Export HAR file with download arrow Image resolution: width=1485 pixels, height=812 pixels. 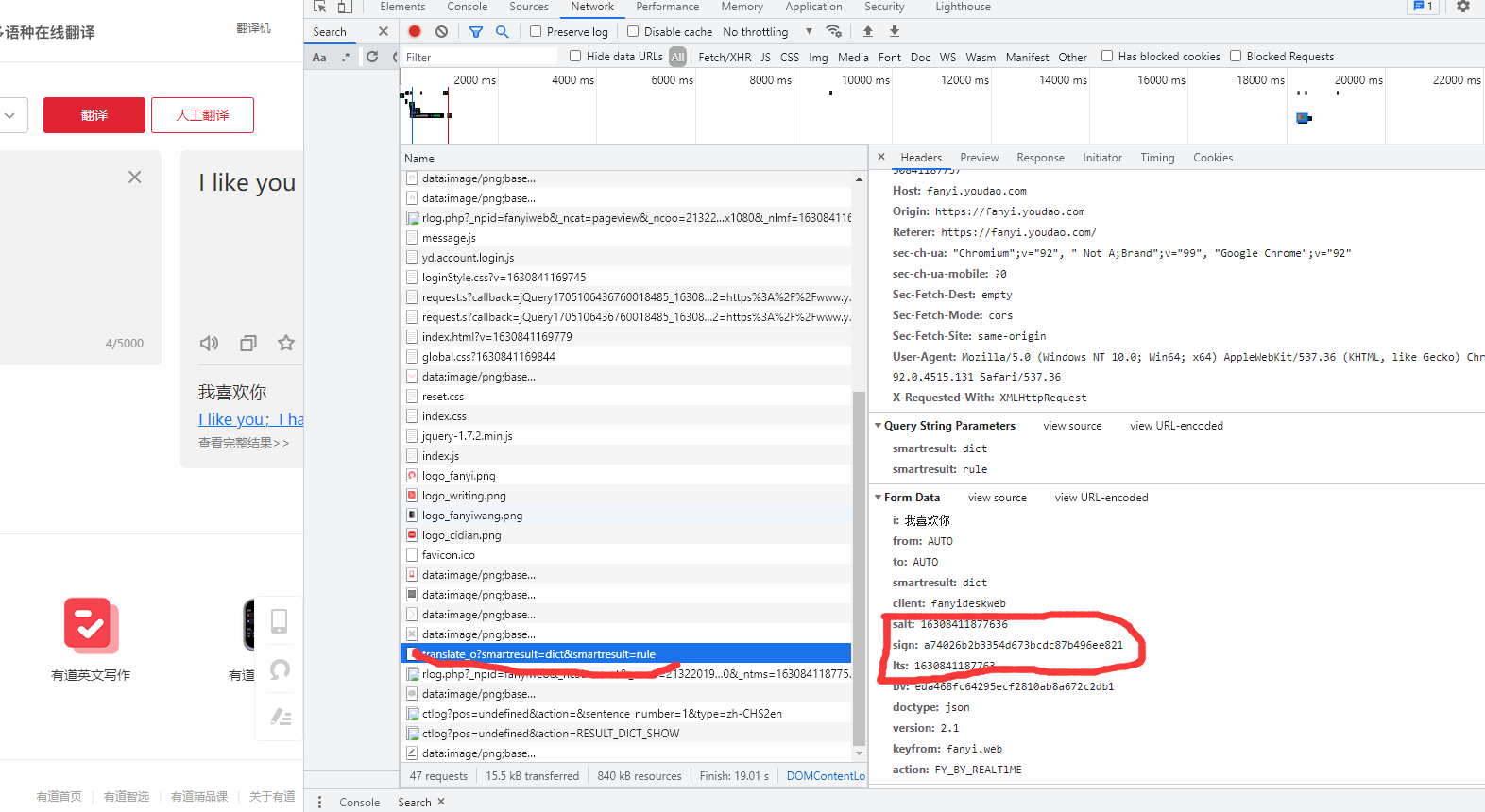point(895,31)
